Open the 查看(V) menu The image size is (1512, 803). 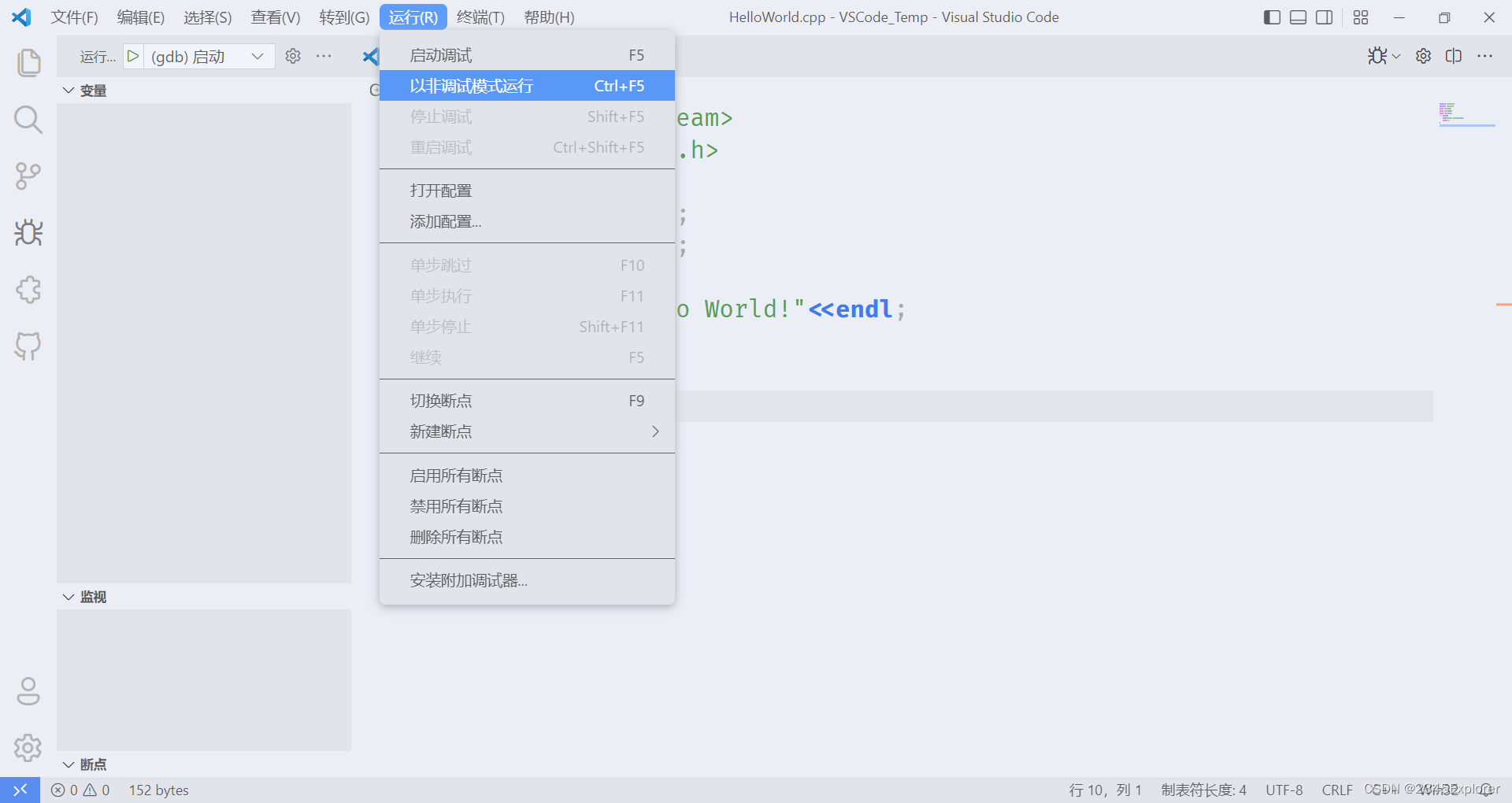(x=276, y=17)
